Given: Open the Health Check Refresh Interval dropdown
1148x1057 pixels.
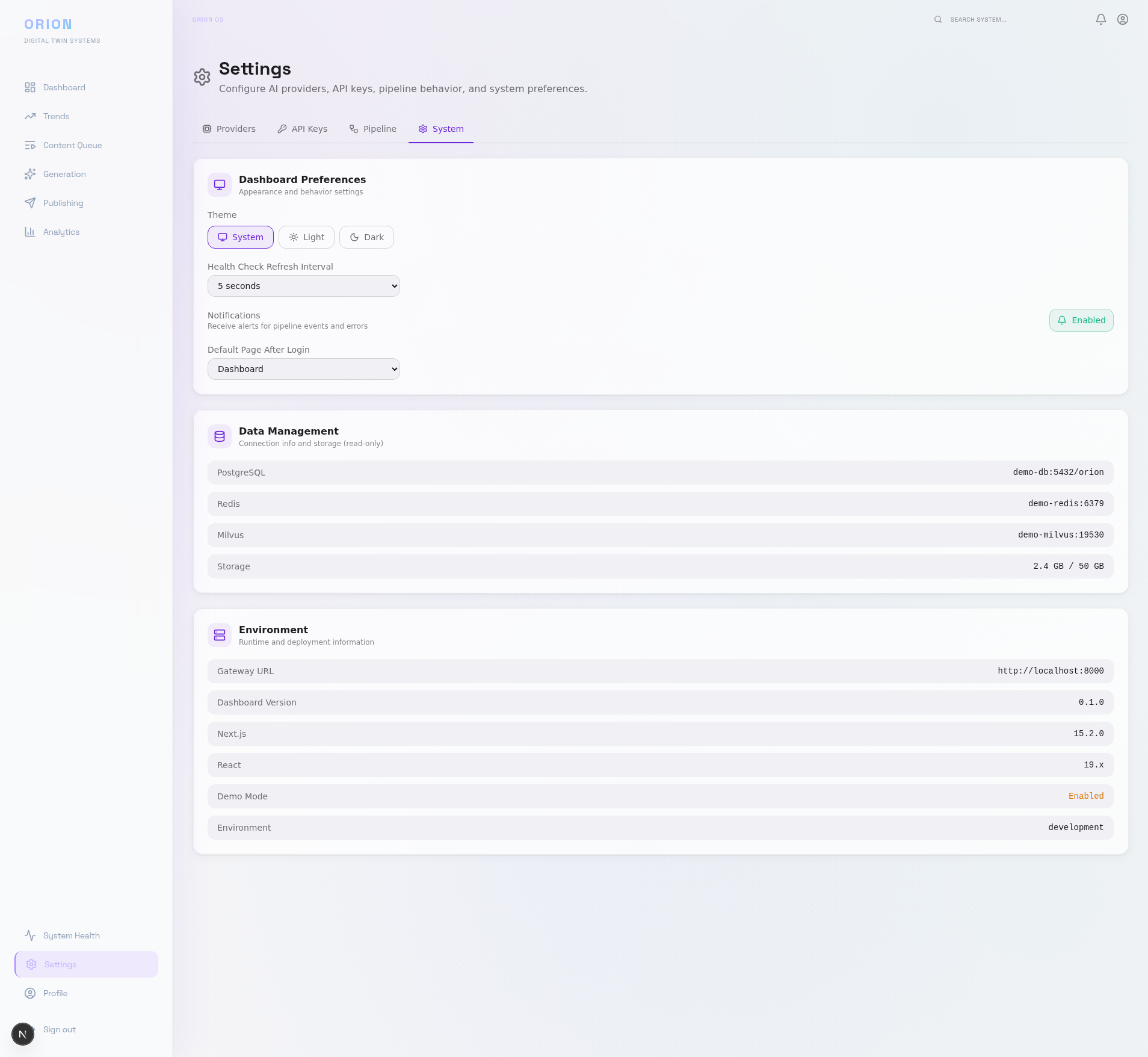Looking at the screenshot, I should tap(303, 286).
